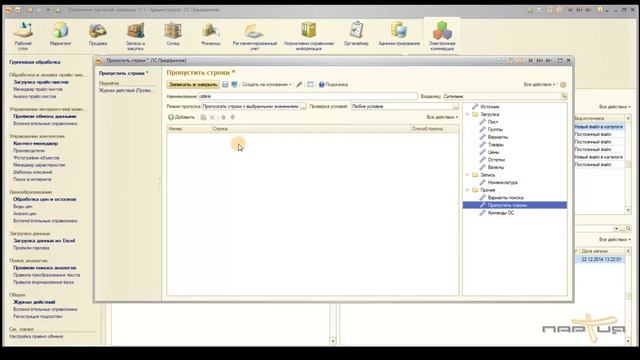
Task: Click the copy row icon next to Добавить
Action: pyautogui.click(x=203, y=117)
